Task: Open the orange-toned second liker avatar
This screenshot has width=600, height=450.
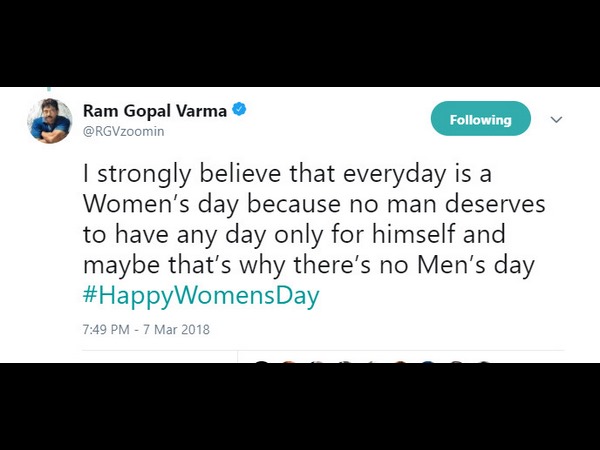Action: [289, 362]
